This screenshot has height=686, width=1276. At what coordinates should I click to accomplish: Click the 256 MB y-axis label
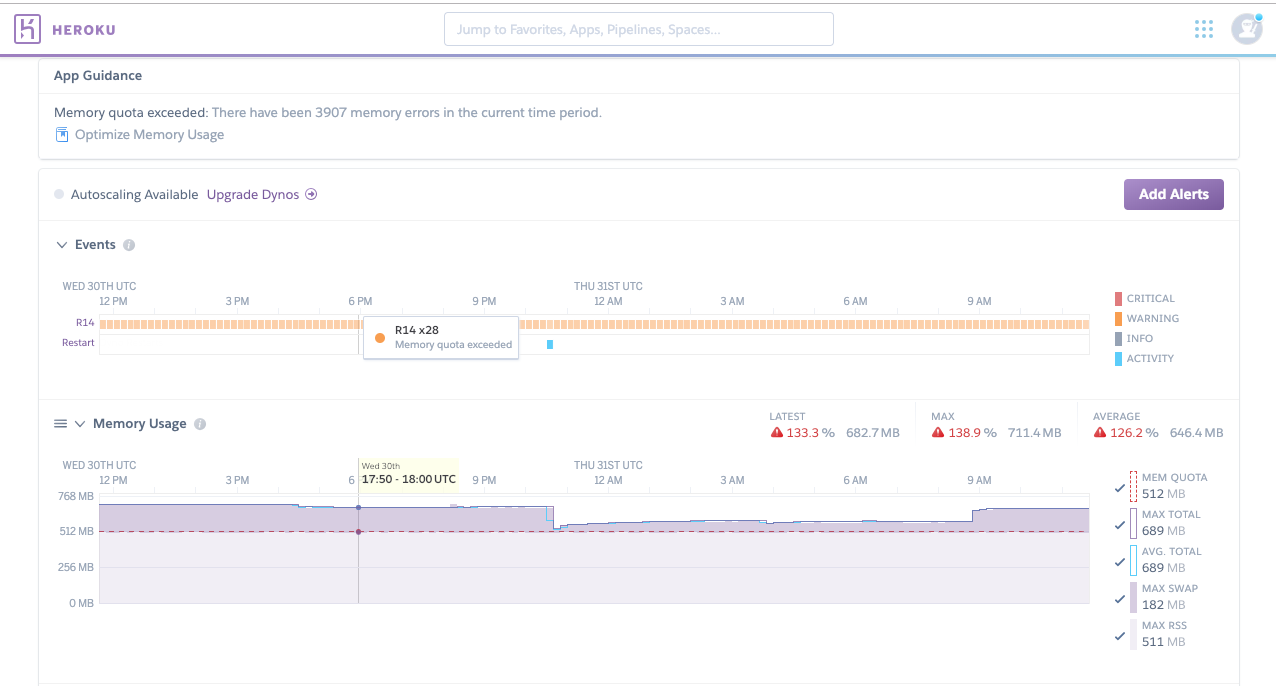pos(76,568)
